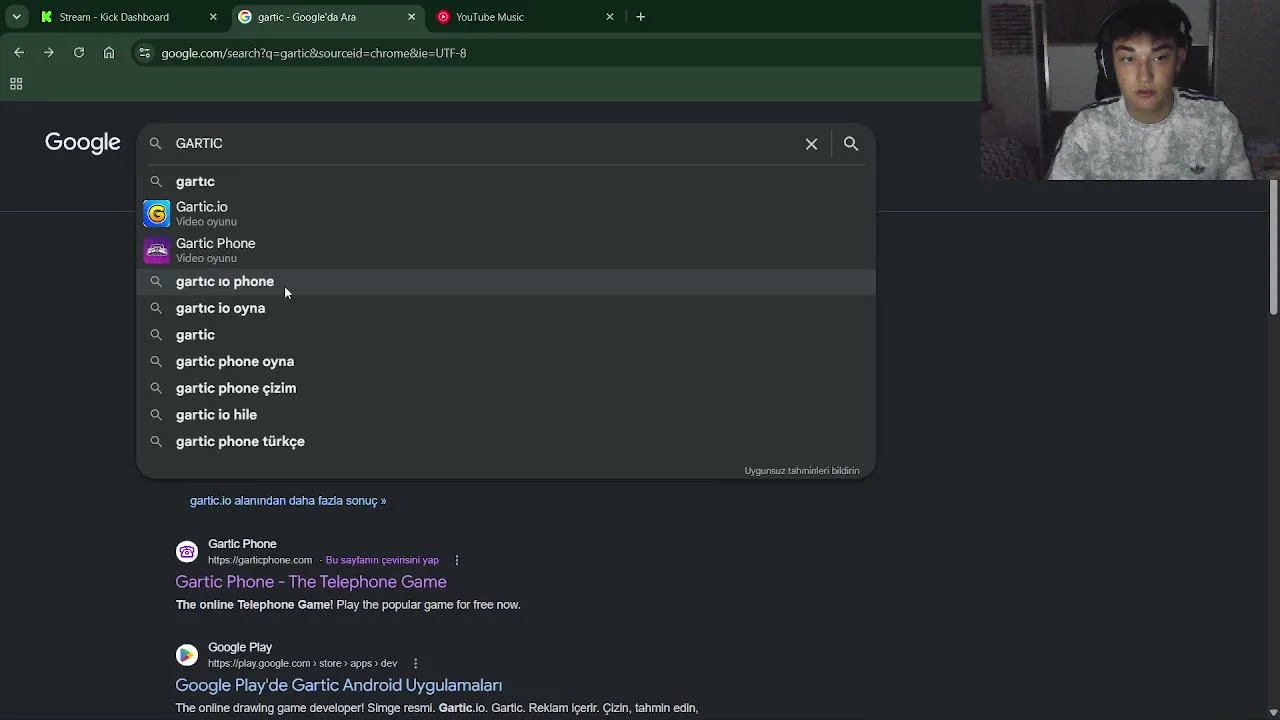
Task: Click the search icon beside 'gartic phone türkçe'
Action: [155, 441]
